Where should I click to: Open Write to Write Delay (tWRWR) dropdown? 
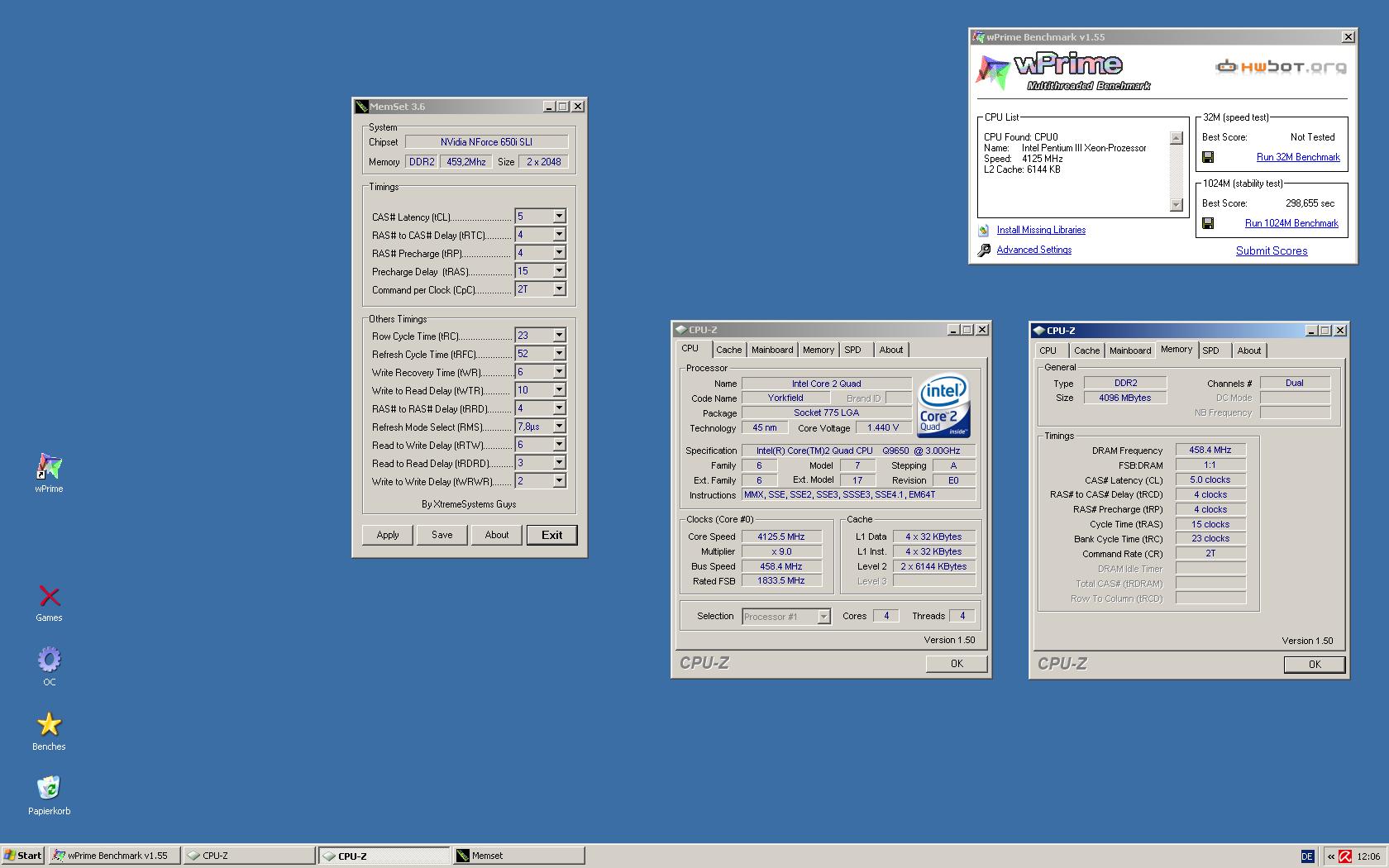pyautogui.click(x=559, y=481)
